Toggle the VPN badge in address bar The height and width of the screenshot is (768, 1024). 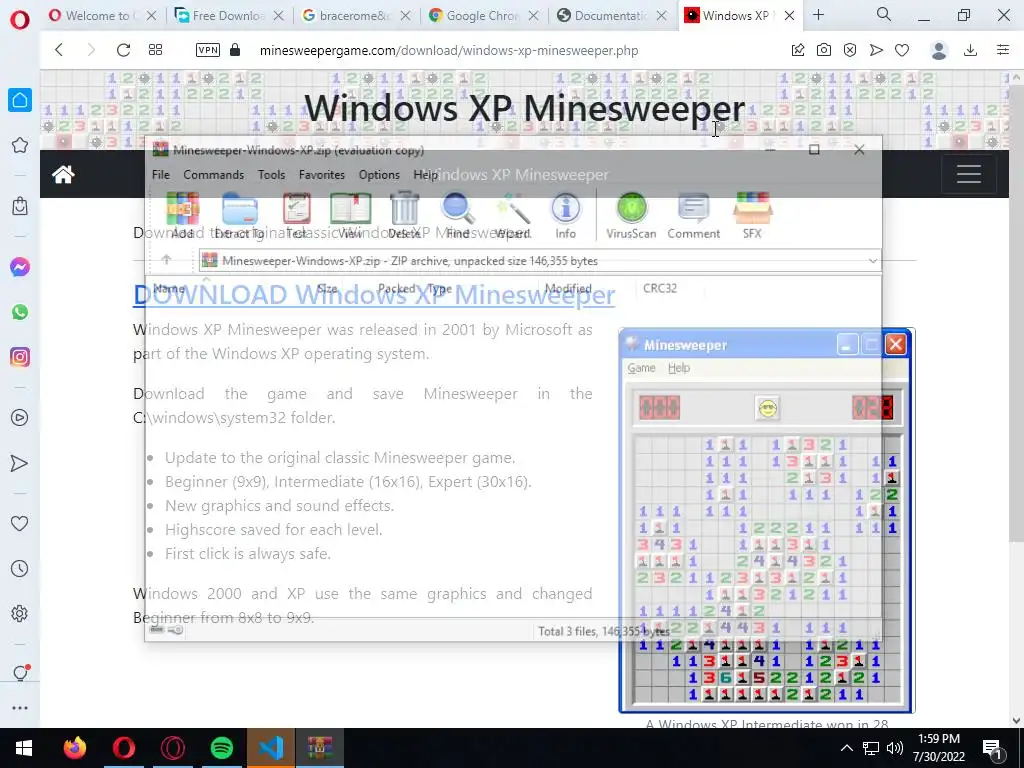[208, 50]
